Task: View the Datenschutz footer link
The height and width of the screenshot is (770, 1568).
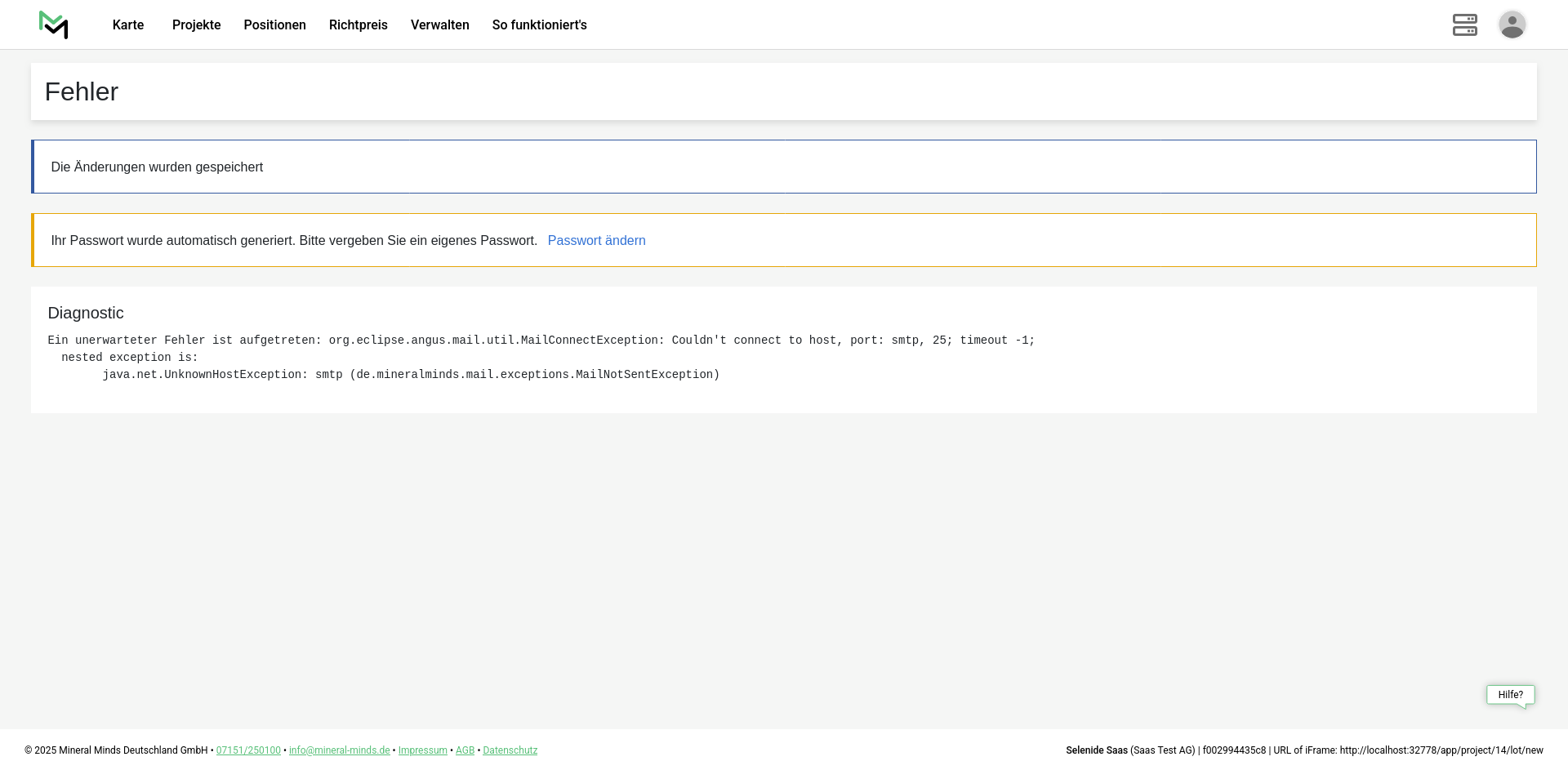Action: (x=510, y=750)
